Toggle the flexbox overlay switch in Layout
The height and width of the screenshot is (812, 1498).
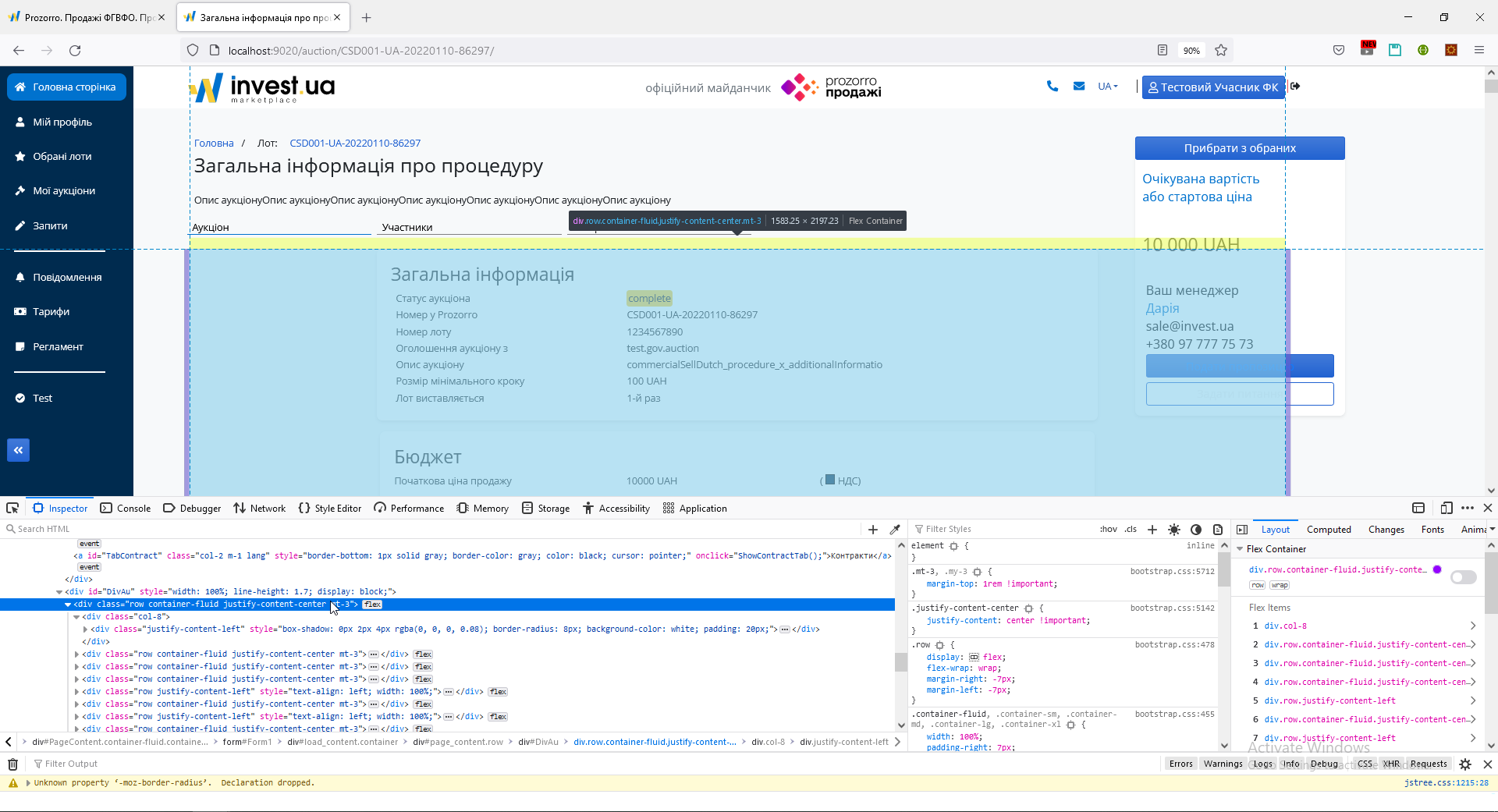coord(1463,577)
